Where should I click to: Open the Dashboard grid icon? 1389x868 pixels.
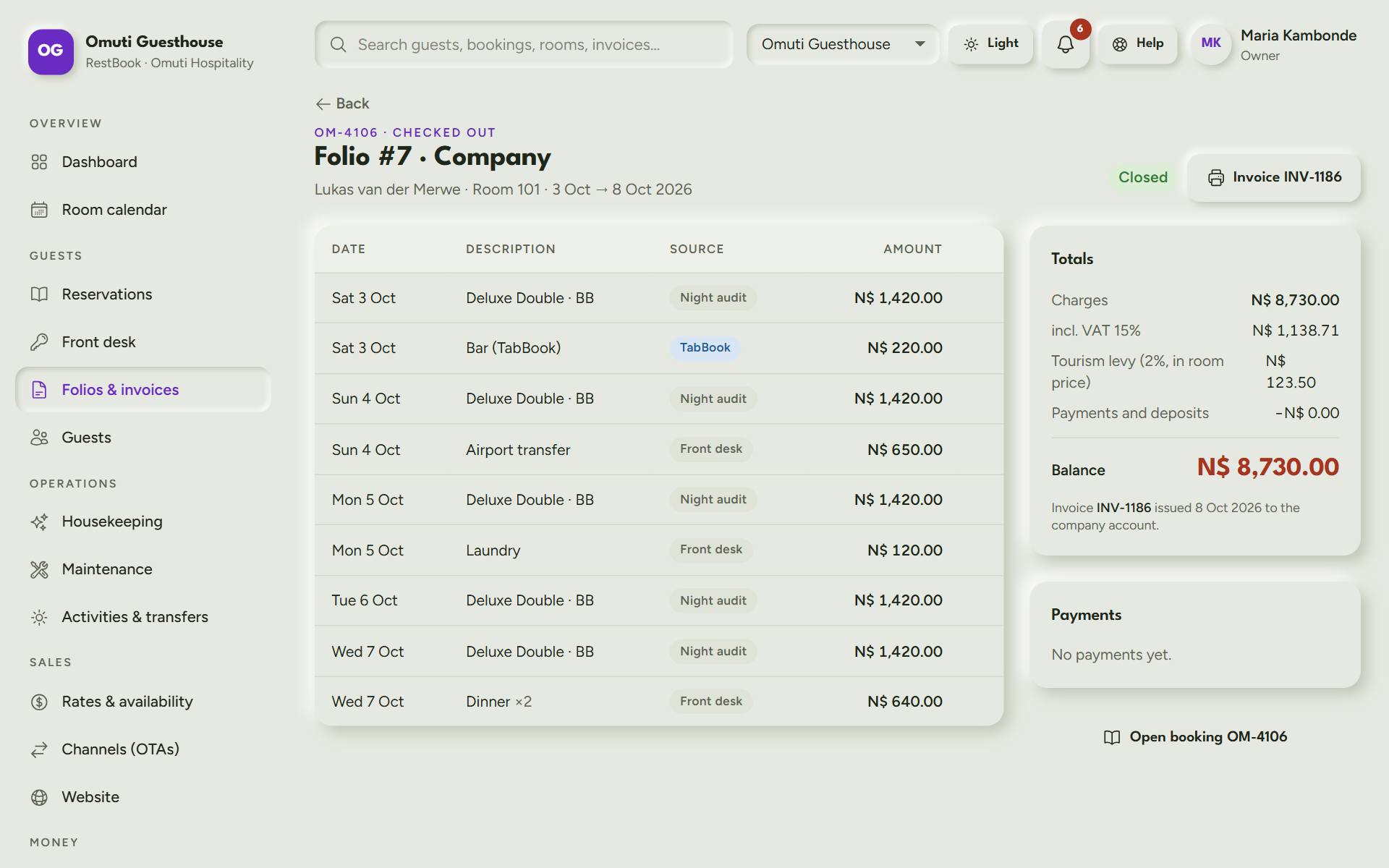[x=39, y=162]
